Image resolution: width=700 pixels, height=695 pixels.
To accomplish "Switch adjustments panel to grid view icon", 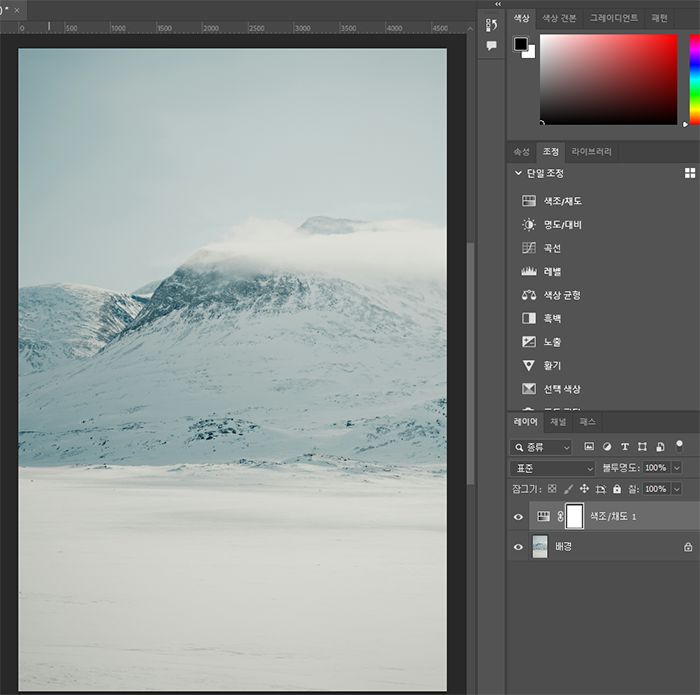I will [690, 173].
